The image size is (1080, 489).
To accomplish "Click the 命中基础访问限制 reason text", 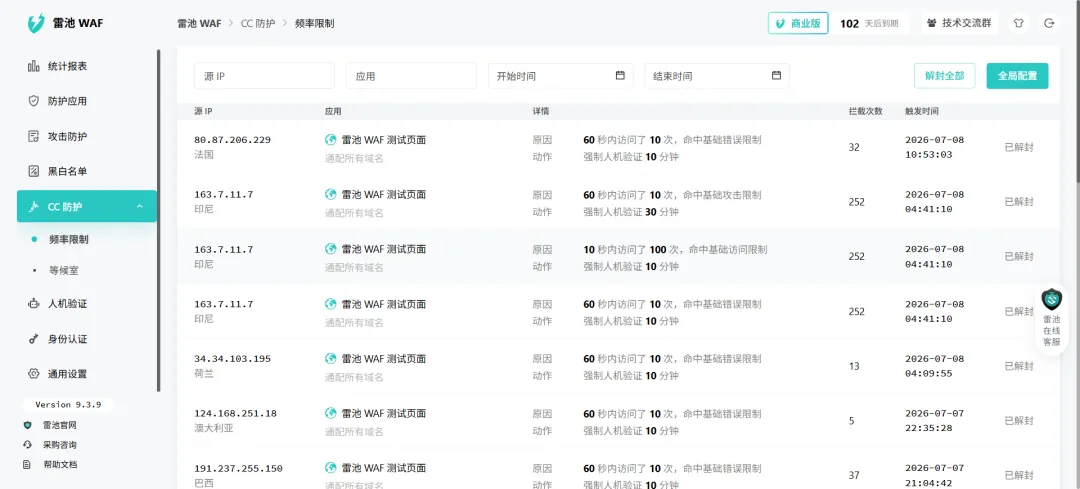I will pos(728,249).
